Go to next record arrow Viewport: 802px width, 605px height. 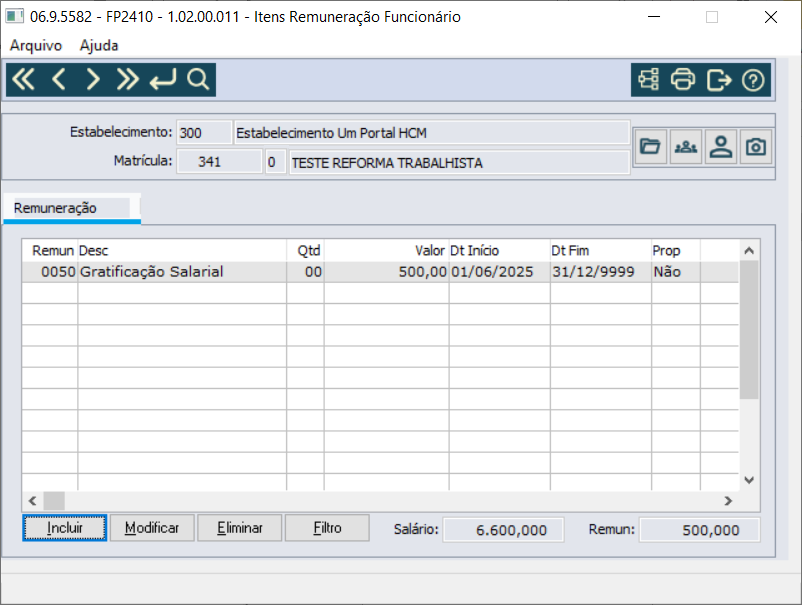93,80
